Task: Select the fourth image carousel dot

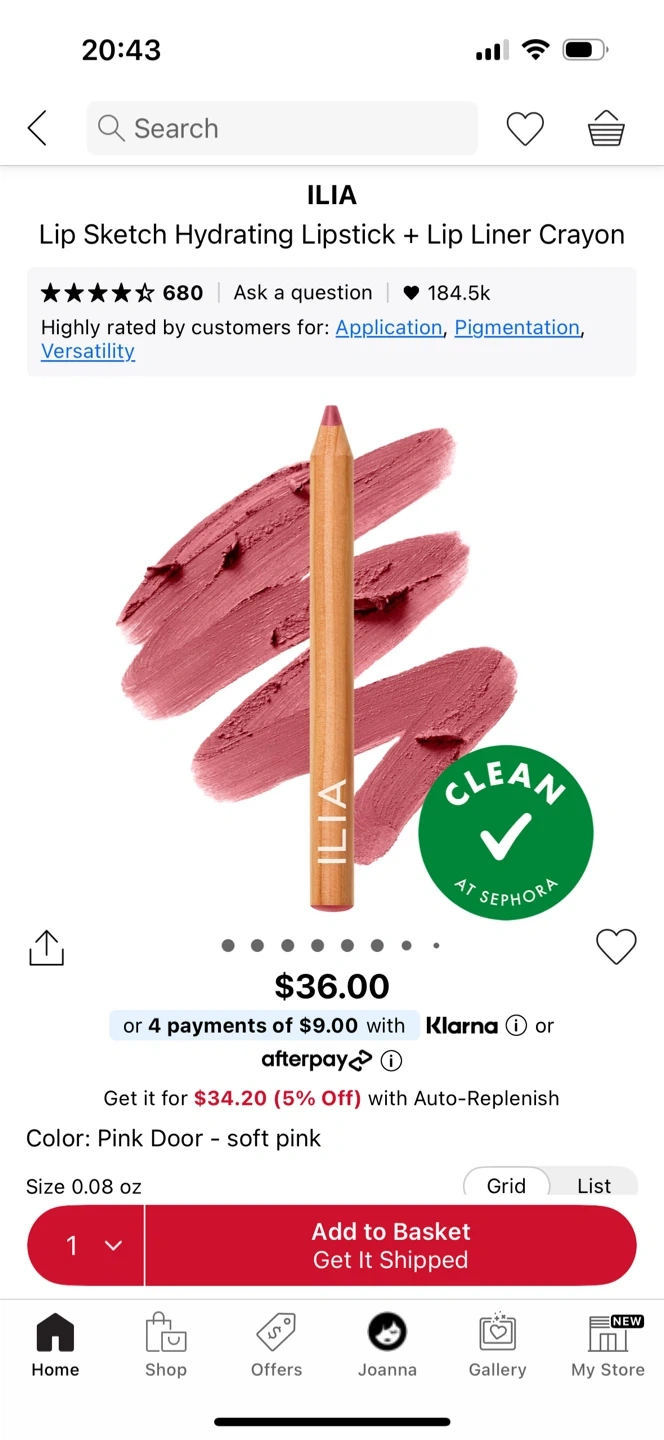Action: [x=317, y=945]
